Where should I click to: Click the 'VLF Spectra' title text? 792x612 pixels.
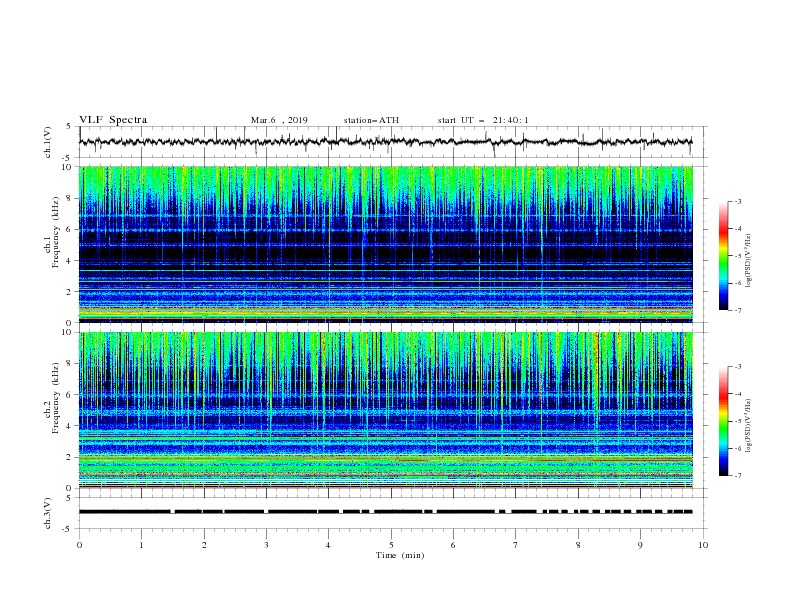click(113, 120)
